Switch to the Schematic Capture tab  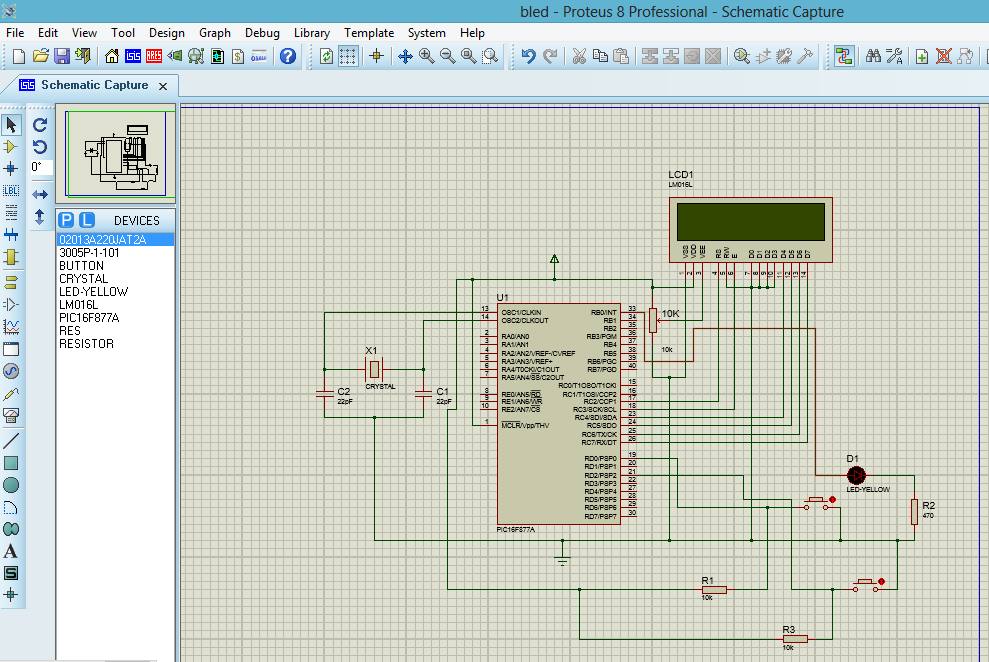[94, 85]
